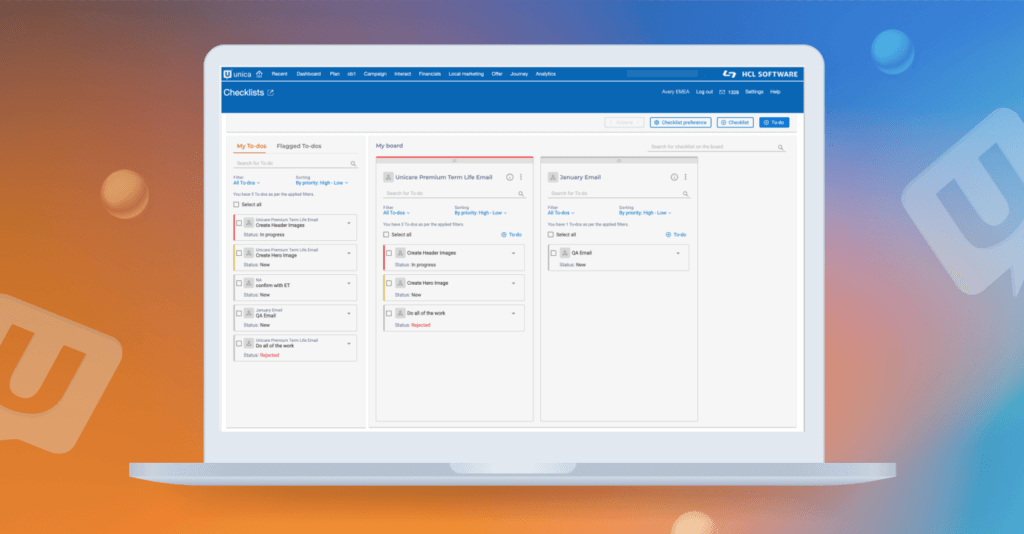Open the mail notifications envelope icon
Screen dimensions: 1024x534
click(721, 92)
